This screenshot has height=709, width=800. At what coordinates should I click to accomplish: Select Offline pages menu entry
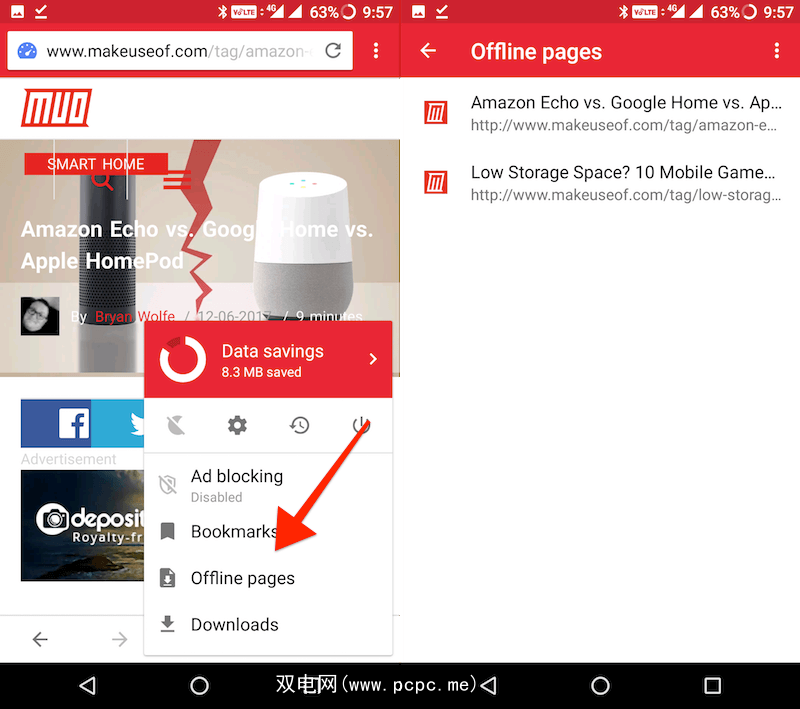pyautogui.click(x=268, y=578)
